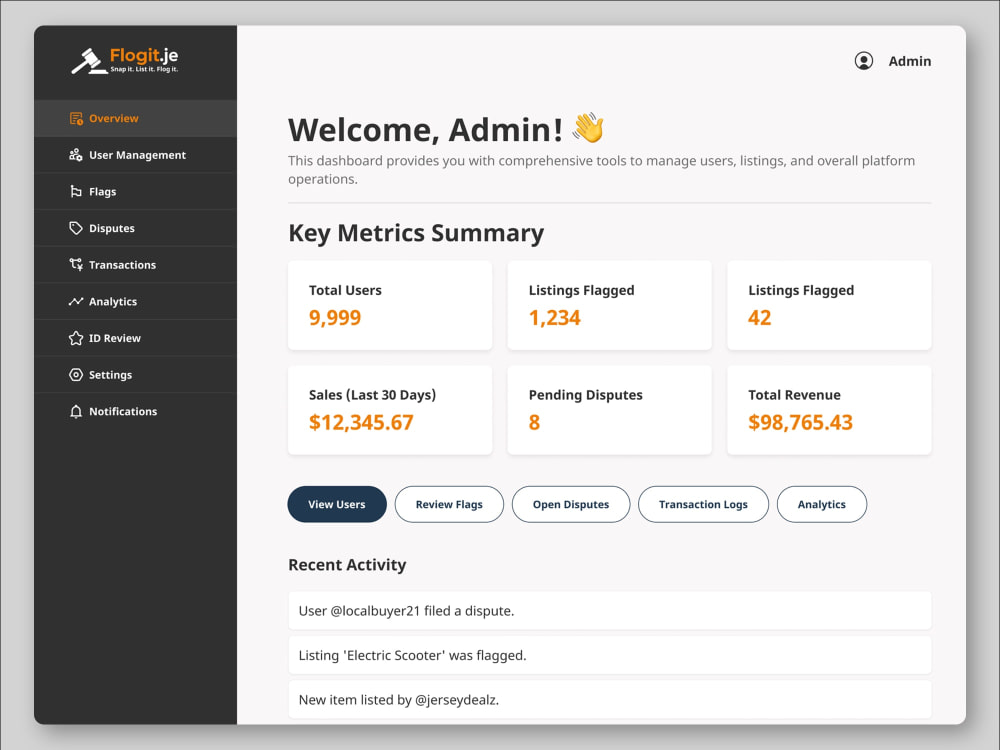Click the 9,999 total users value
The width and height of the screenshot is (1000, 750).
(x=335, y=318)
